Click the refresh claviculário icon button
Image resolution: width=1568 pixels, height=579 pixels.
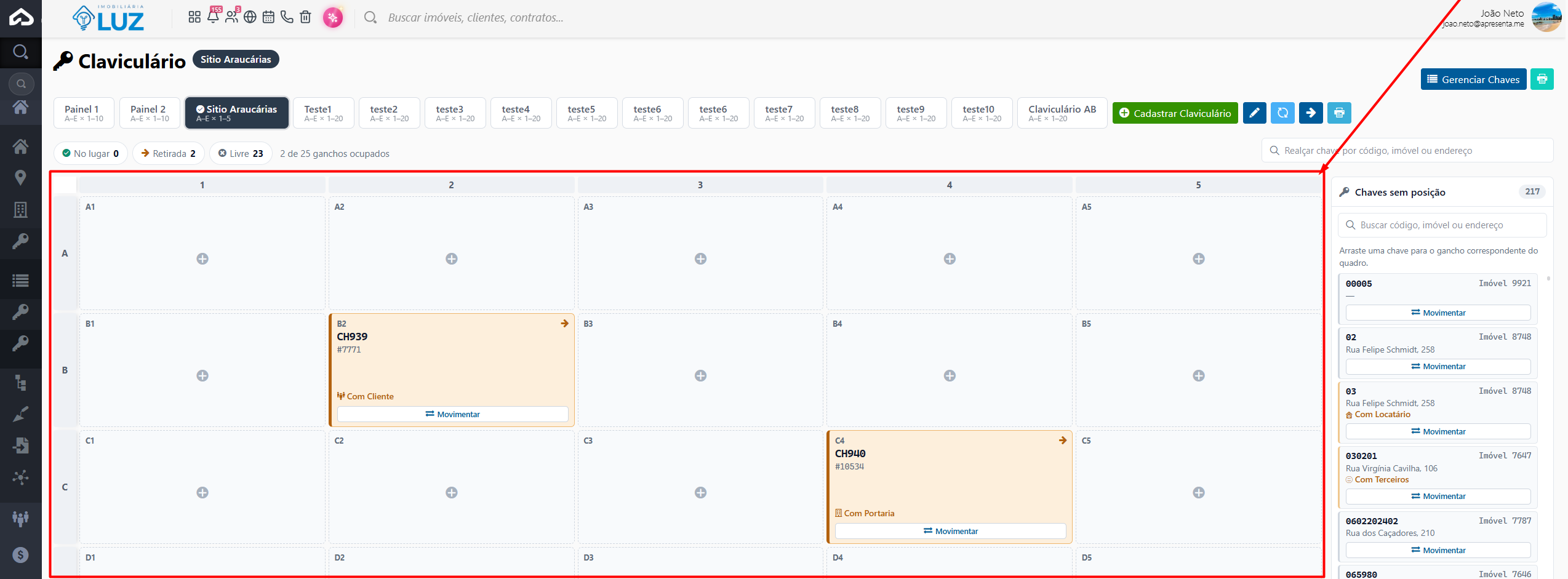click(x=1282, y=113)
